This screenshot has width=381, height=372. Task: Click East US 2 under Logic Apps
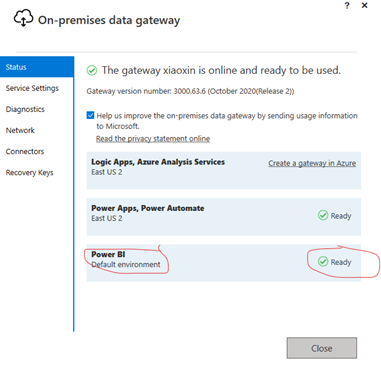(x=107, y=172)
